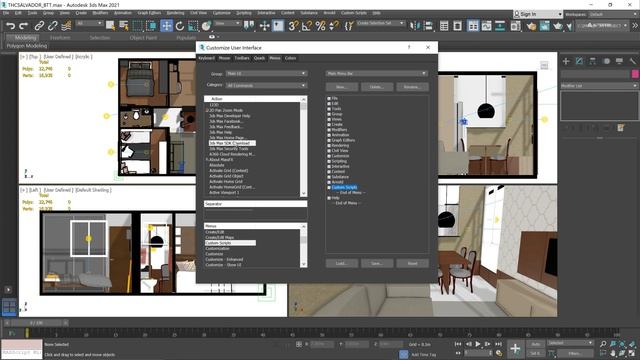Collapse the Custom Scripts tree node
Screen dimensions: 640x360
tap(329, 187)
